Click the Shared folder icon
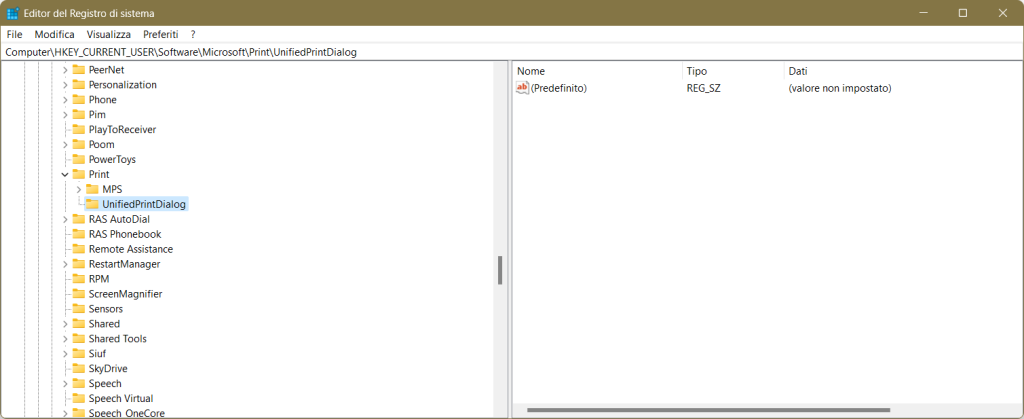Viewport: 1024px width, 419px height. [79, 324]
